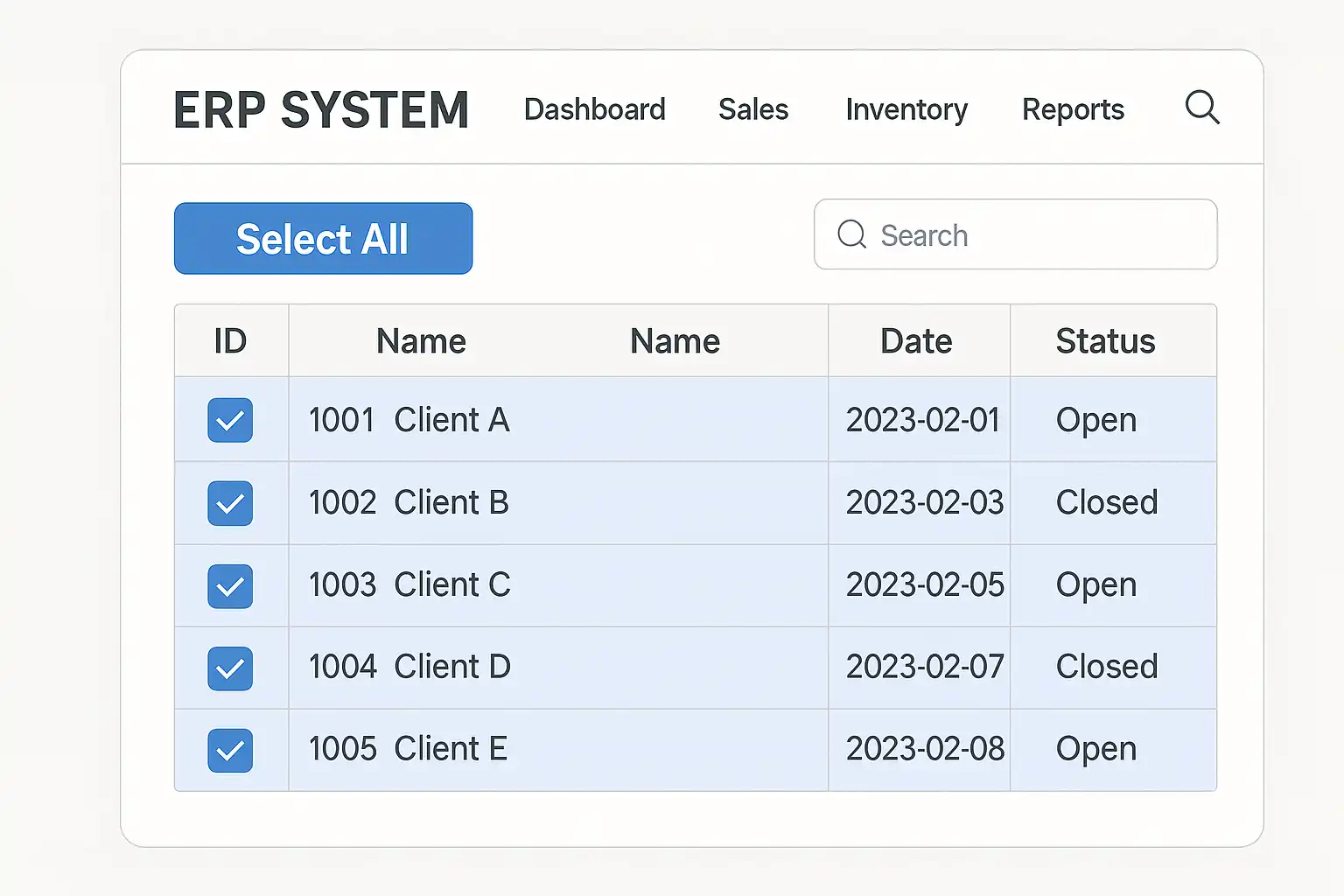Switch to the Reports section
This screenshot has height=896, width=1344.
point(1073,109)
